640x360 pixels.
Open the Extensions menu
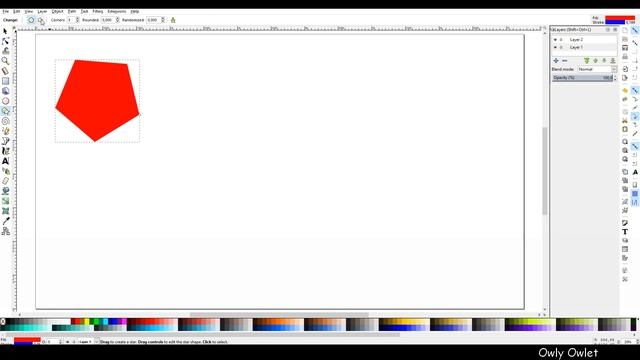(x=117, y=11)
